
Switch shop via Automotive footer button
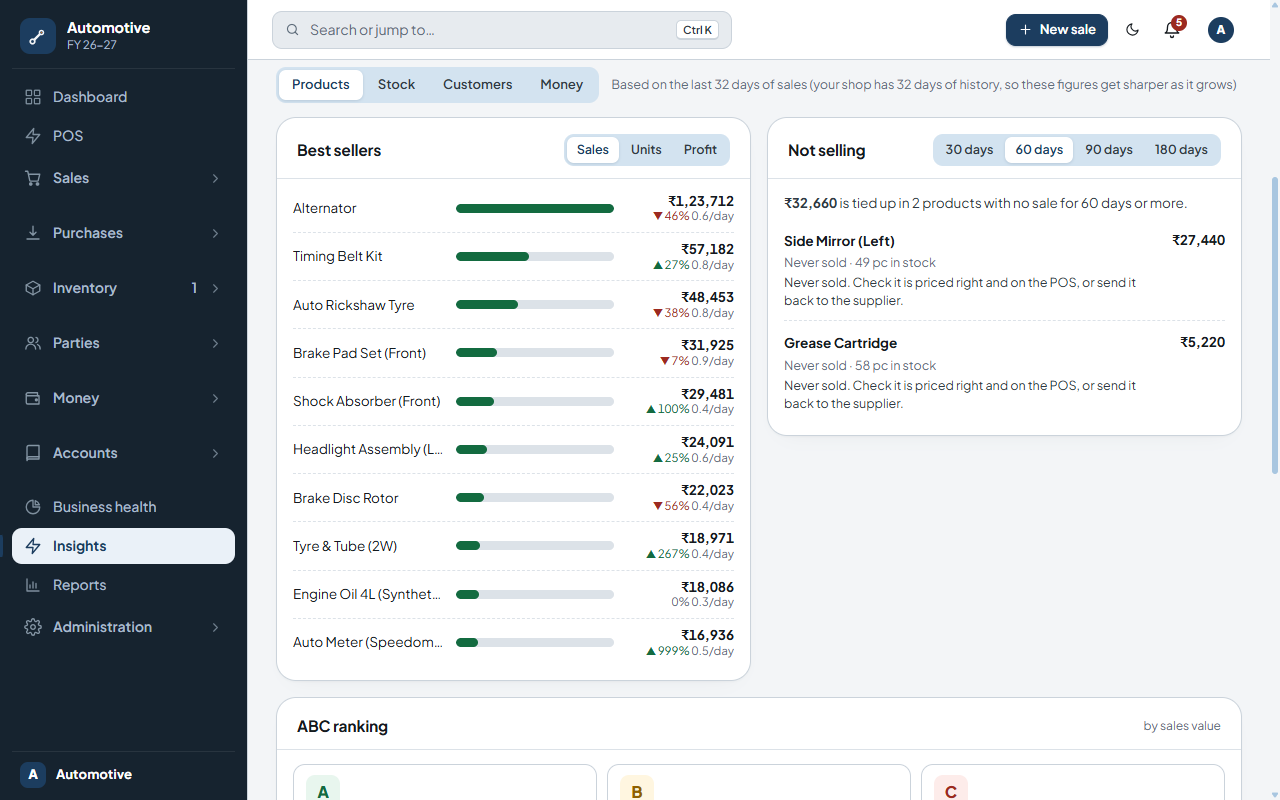(124, 775)
